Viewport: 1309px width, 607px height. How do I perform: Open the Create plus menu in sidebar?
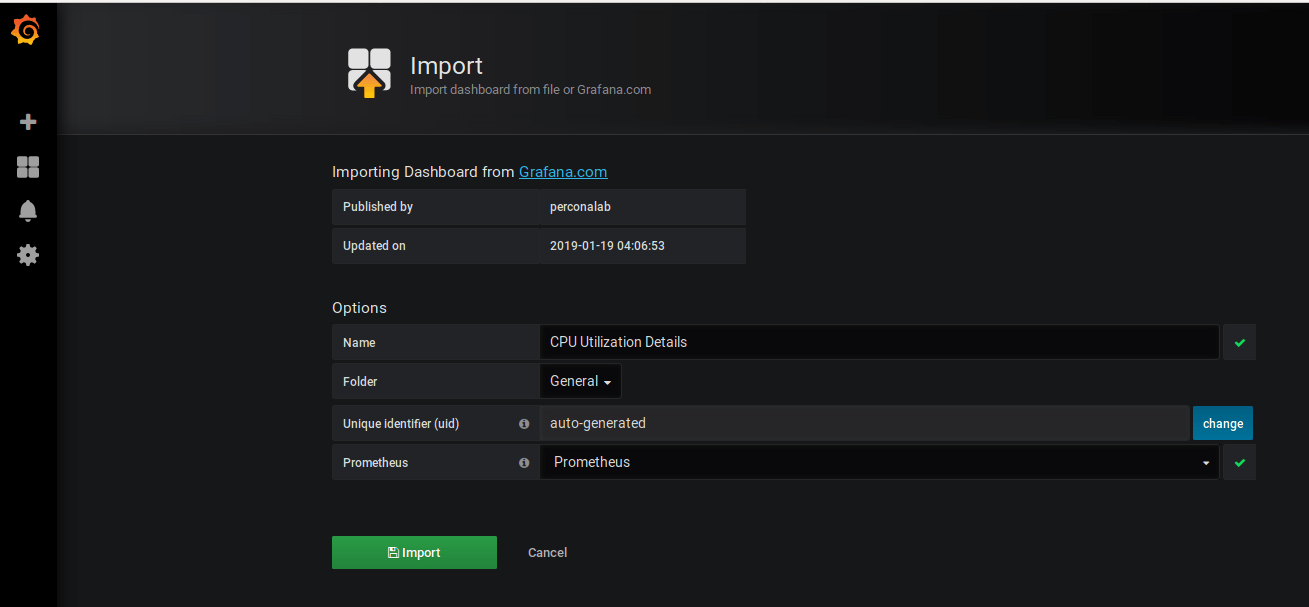click(x=28, y=122)
